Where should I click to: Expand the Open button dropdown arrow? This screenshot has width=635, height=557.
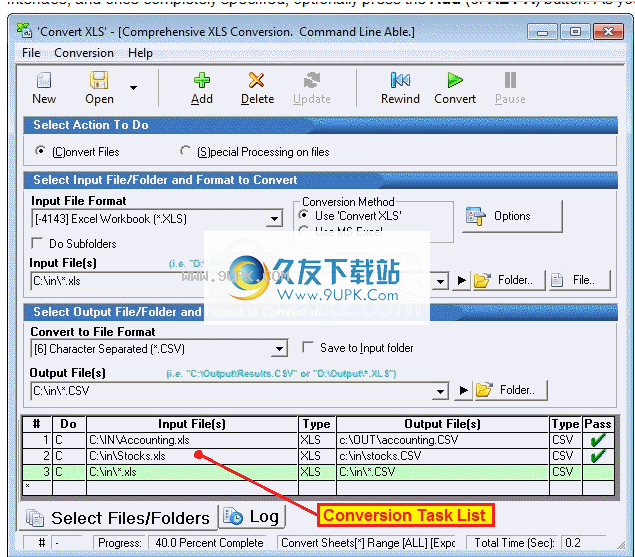(133, 87)
